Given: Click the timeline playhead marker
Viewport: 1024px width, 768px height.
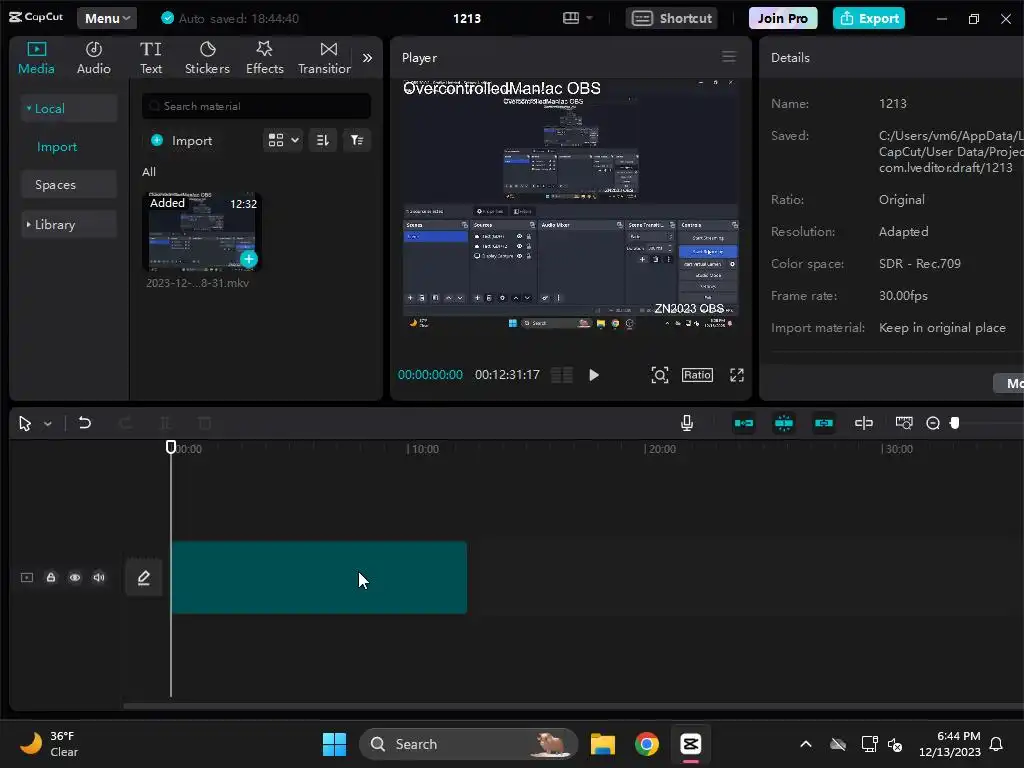Looking at the screenshot, I should 170,447.
